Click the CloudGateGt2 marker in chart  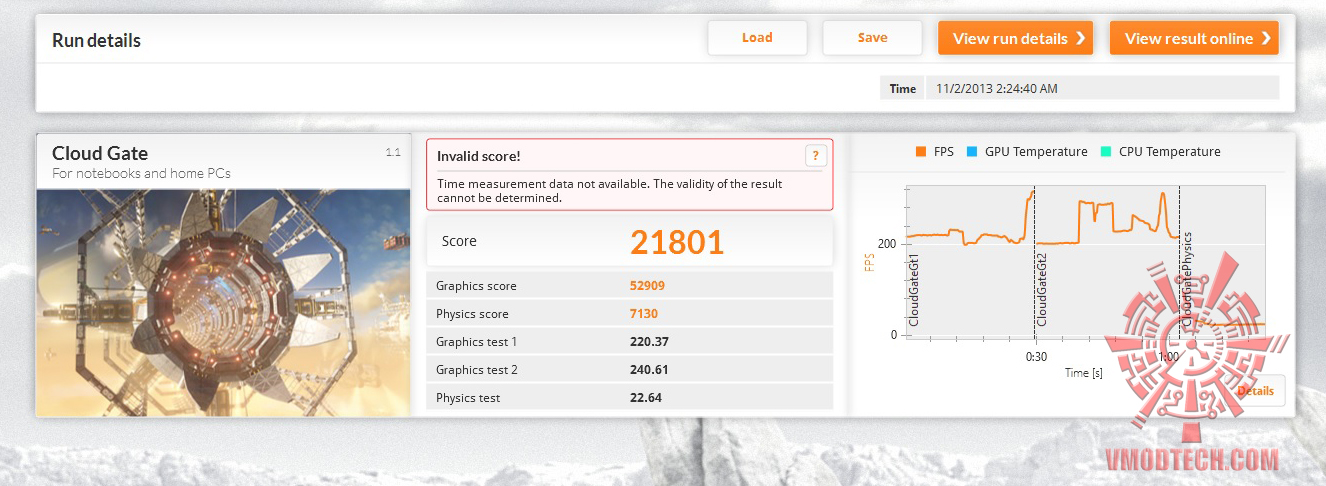click(x=1041, y=289)
